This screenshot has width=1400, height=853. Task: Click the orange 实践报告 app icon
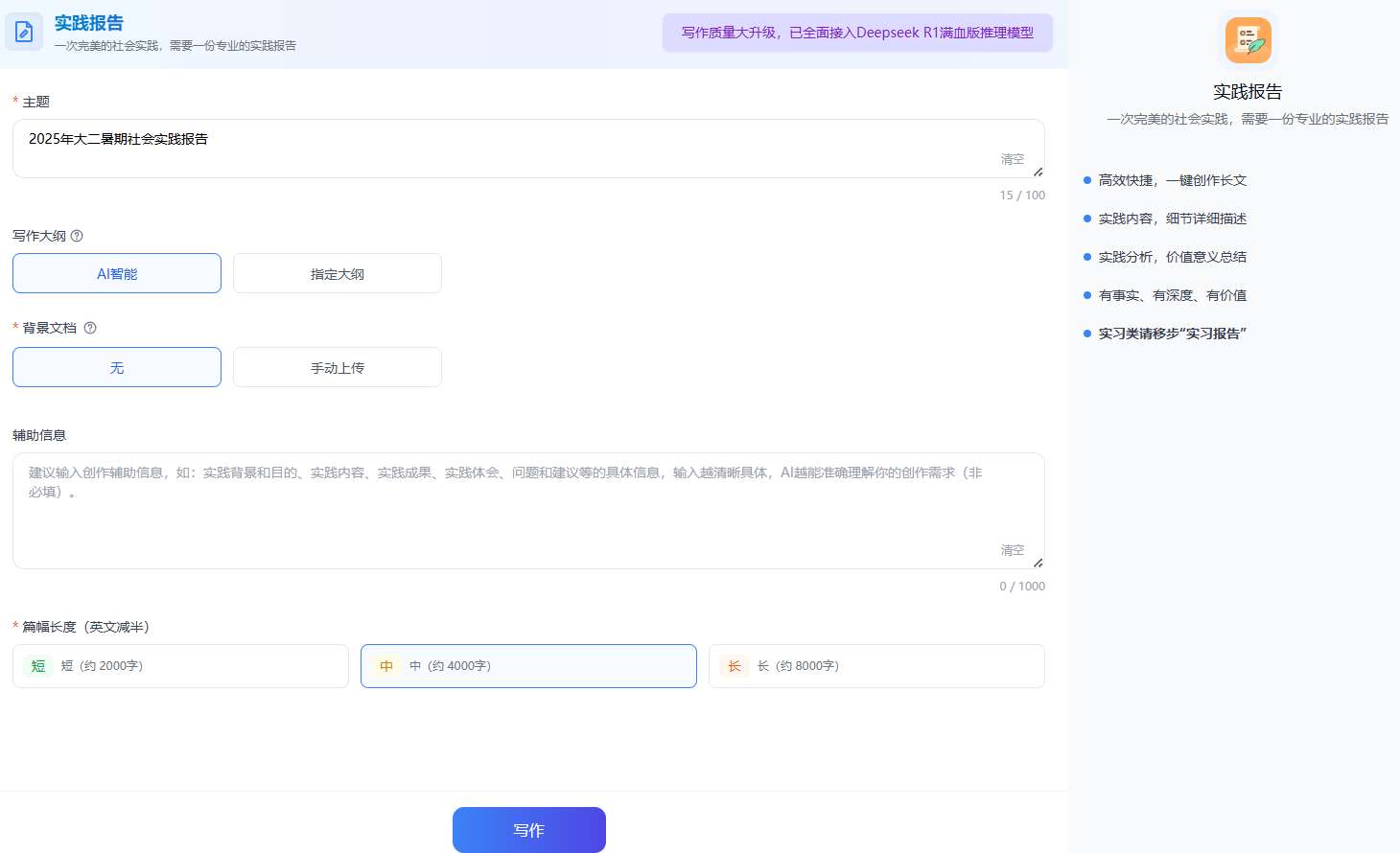1248,40
